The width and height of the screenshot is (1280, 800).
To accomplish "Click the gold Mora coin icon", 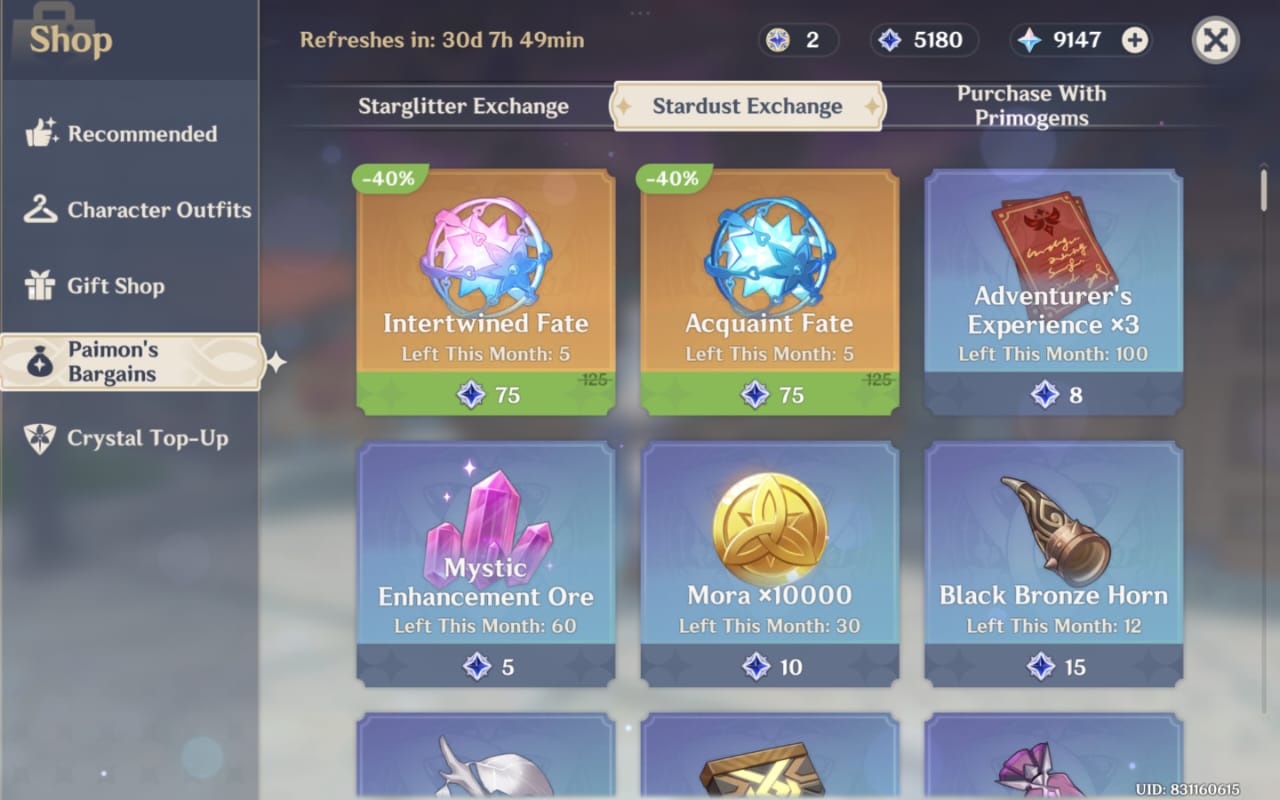I will pos(770,529).
